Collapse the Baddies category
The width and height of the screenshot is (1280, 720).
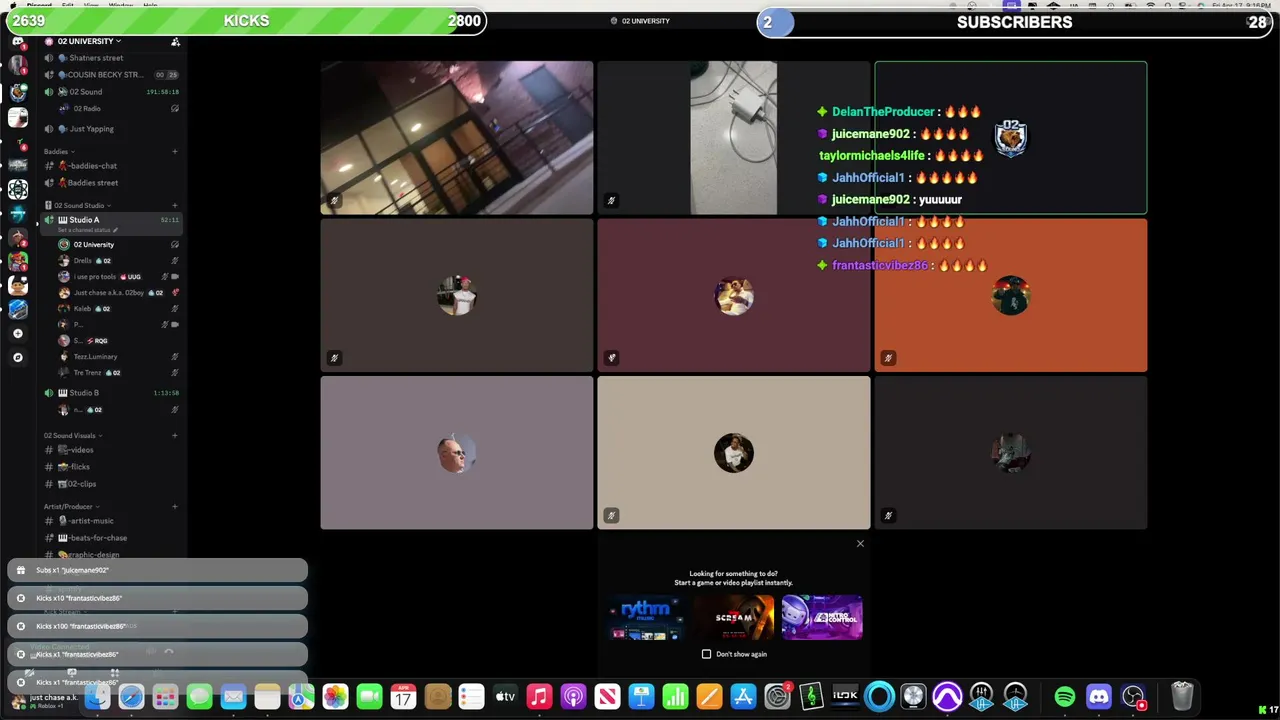point(59,152)
